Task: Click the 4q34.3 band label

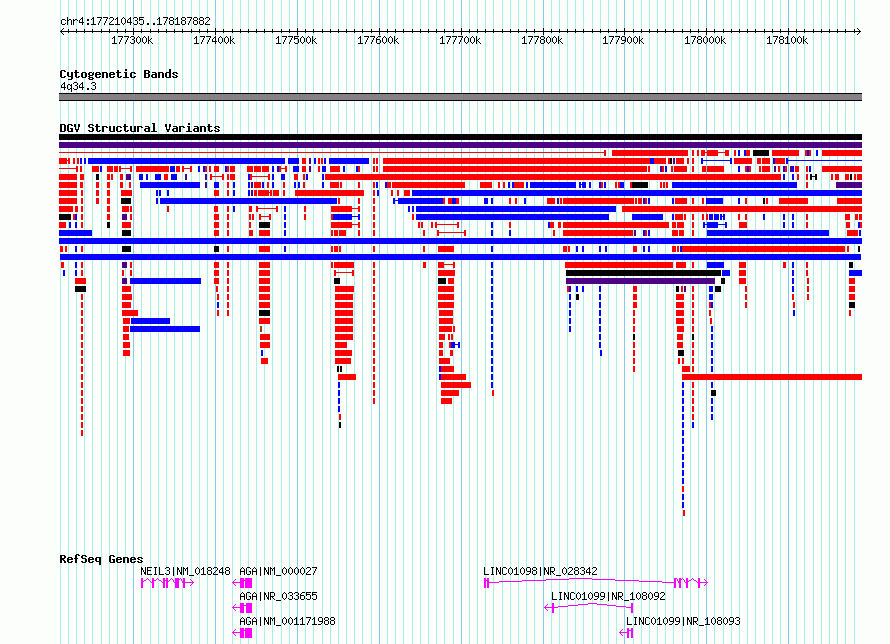Action: point(78,86)
